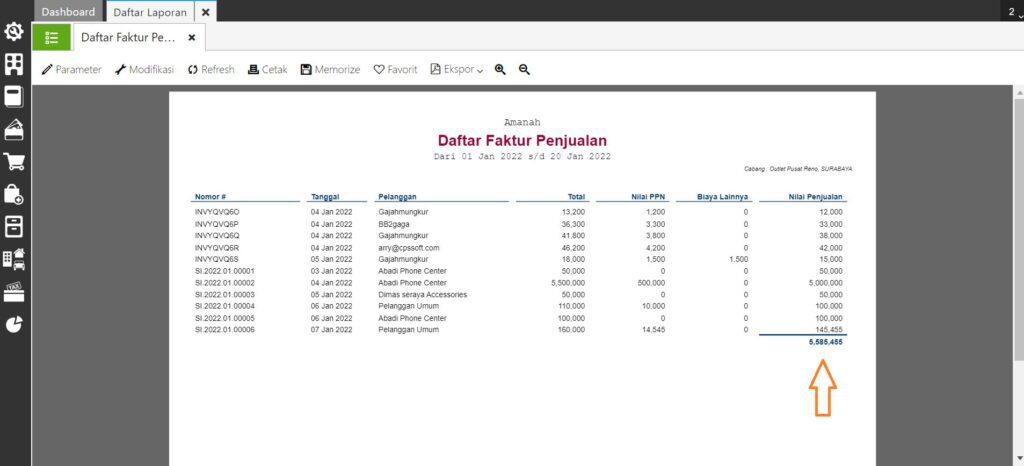The image size is (1024, 466).
Task: Click the archive drawer sidebar icon
Action: (x=14, y=226)
